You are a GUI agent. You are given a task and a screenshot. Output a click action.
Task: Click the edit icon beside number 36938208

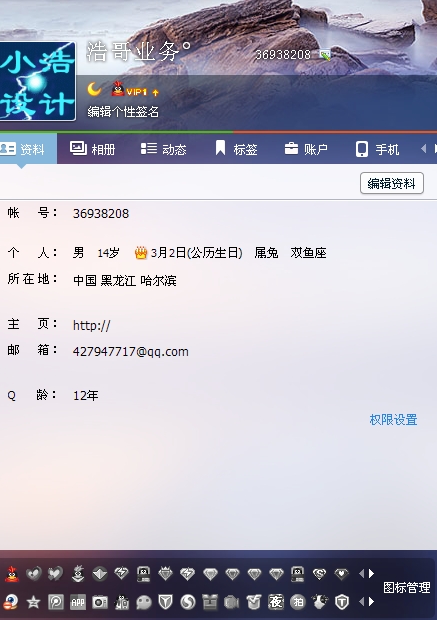tap(325, 55)
